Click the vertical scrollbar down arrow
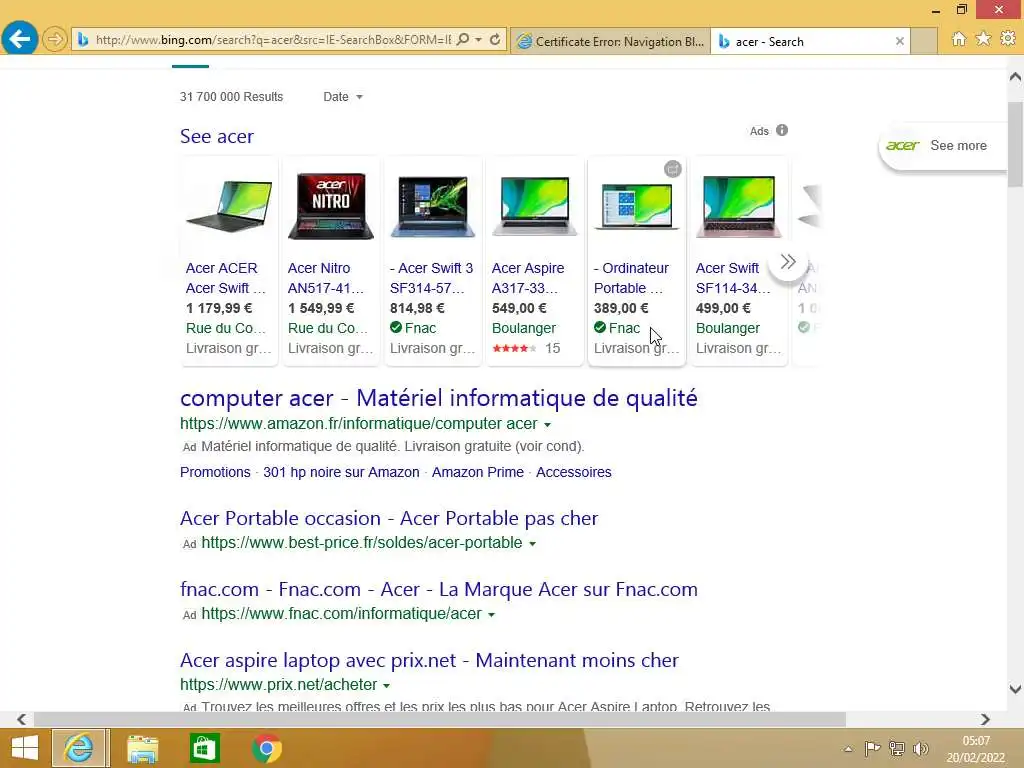The width and height of the screenshot is (1024, 768). (x=1016, y=689)
